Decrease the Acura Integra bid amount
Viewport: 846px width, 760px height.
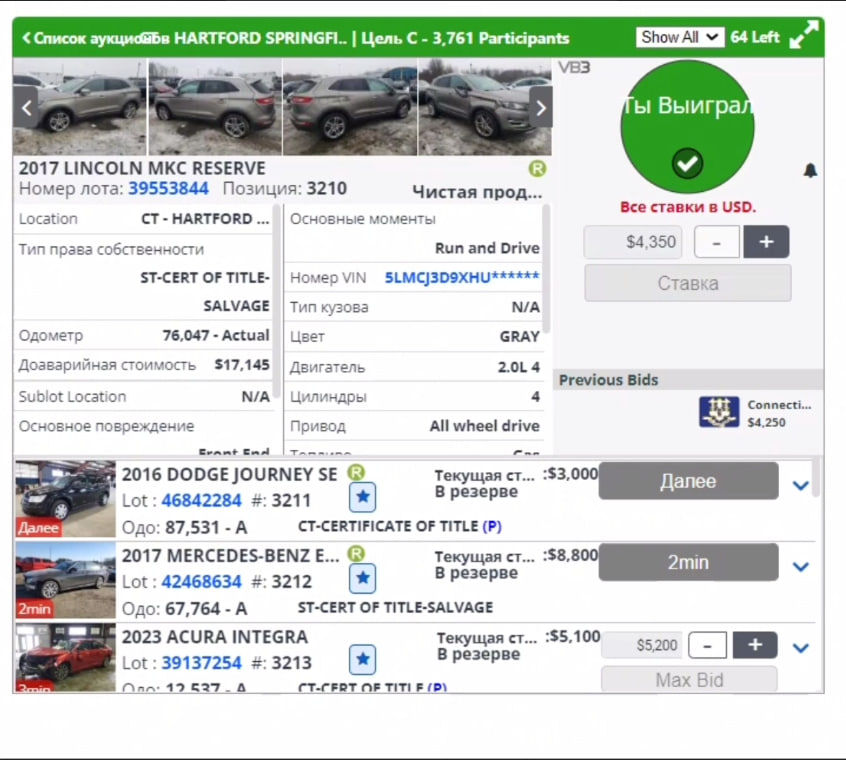tap(708, 645)
